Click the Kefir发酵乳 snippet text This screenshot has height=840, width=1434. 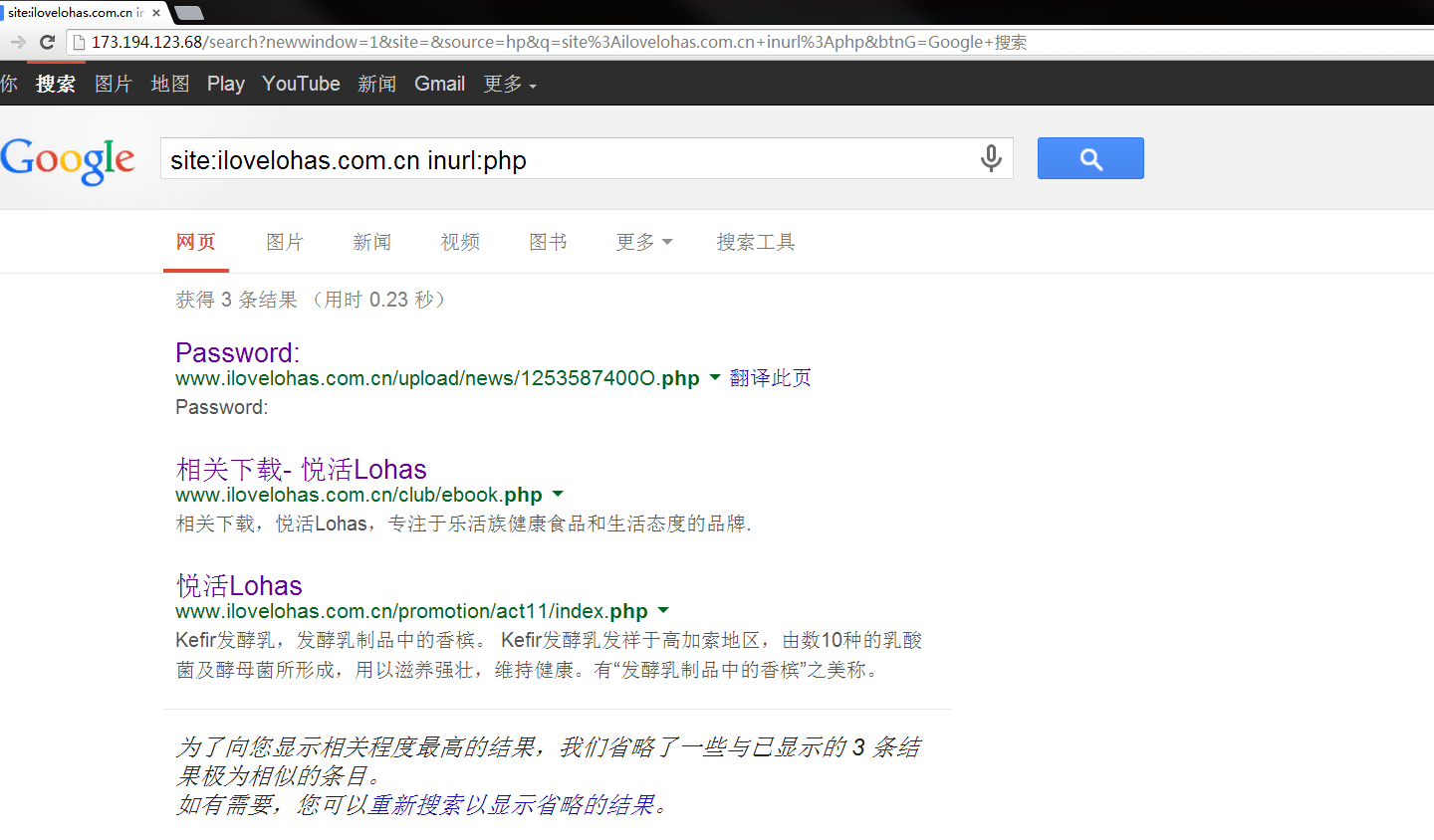[x=549, y=655]
